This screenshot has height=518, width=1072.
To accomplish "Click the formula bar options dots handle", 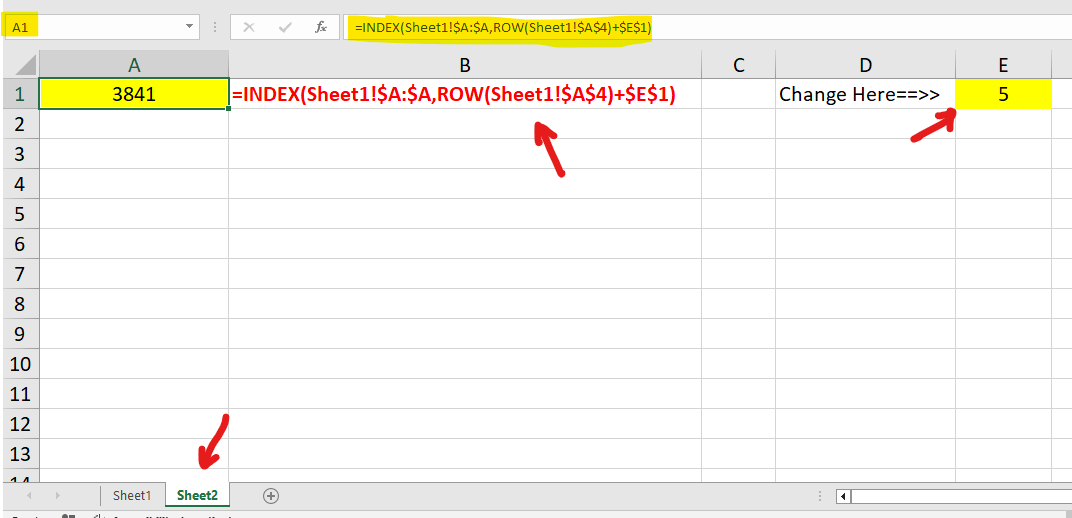I will (x=216, y=27).
